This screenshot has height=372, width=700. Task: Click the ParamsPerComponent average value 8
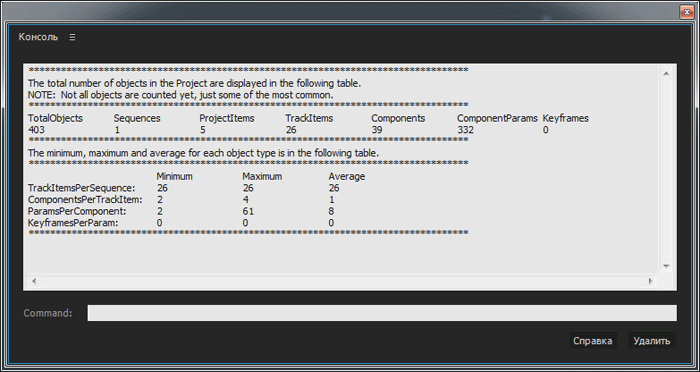[331, 211]
